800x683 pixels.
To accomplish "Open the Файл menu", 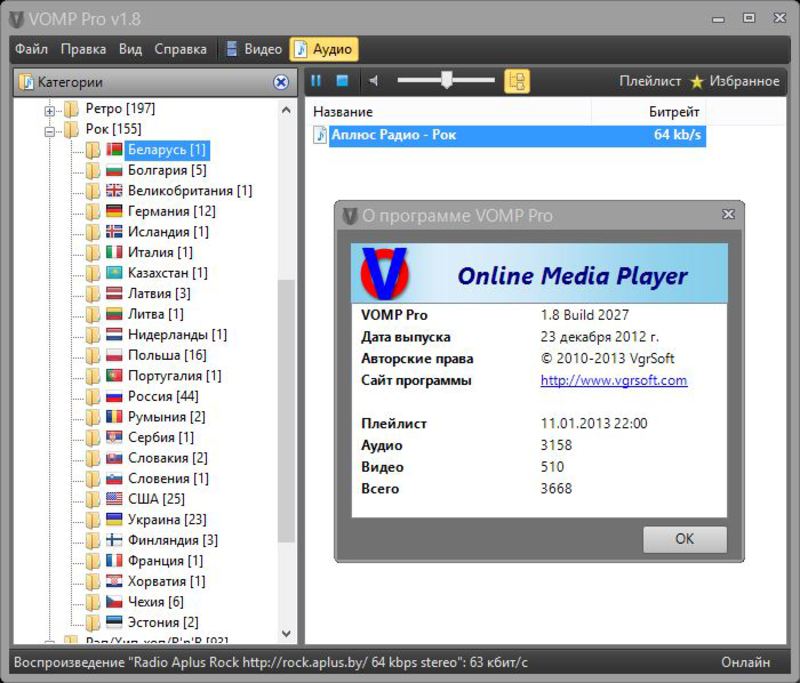I will (x=31, y=49).
